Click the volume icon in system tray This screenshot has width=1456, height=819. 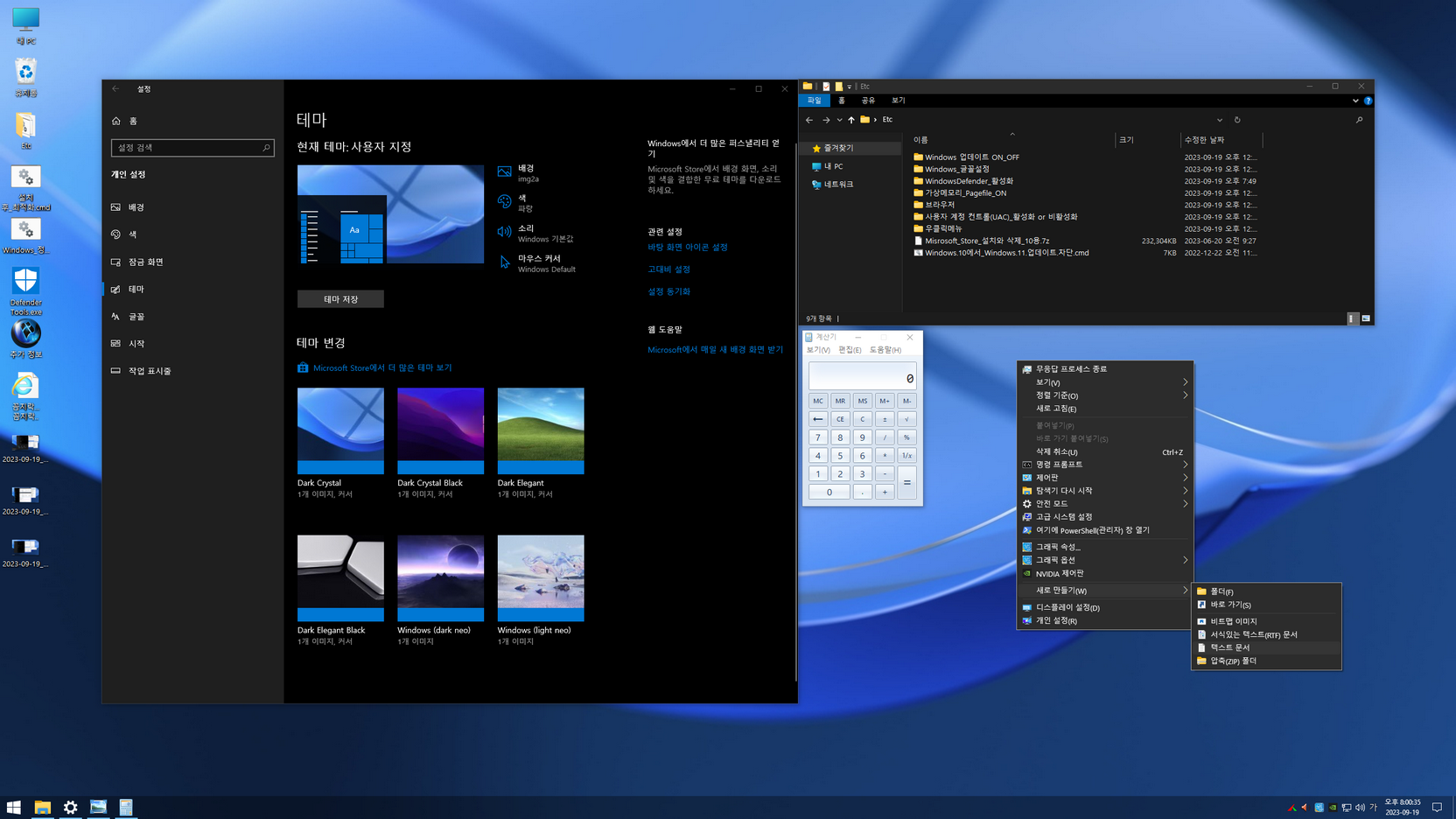tap(1360, 808)
